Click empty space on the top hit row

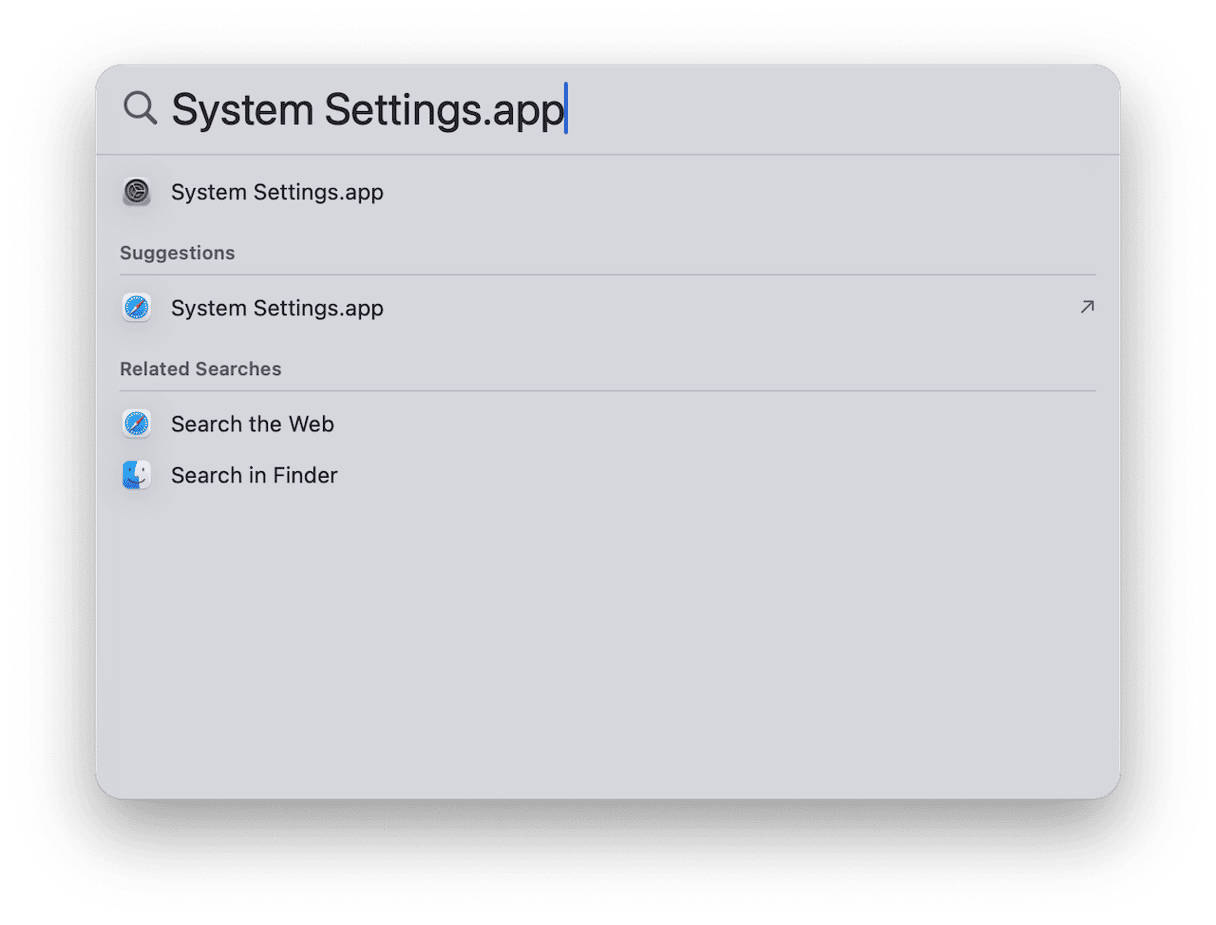pyautogui.click(x=740, y=192)
